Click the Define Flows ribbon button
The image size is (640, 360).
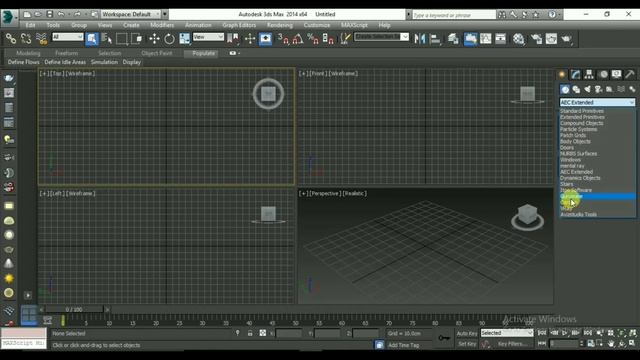(24, 62)
